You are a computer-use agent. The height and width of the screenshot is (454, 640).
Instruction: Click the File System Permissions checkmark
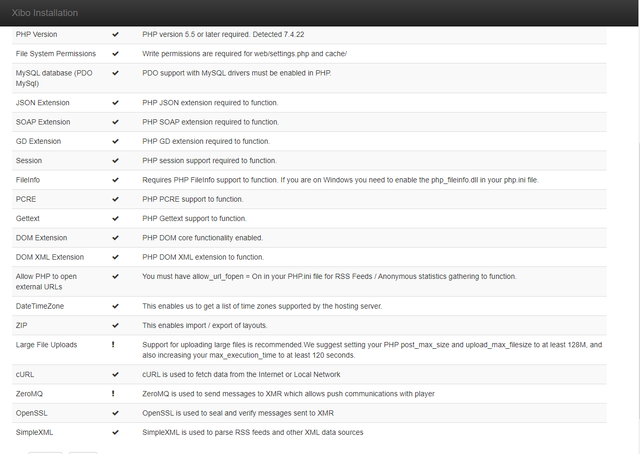click(x=116, y=53)
